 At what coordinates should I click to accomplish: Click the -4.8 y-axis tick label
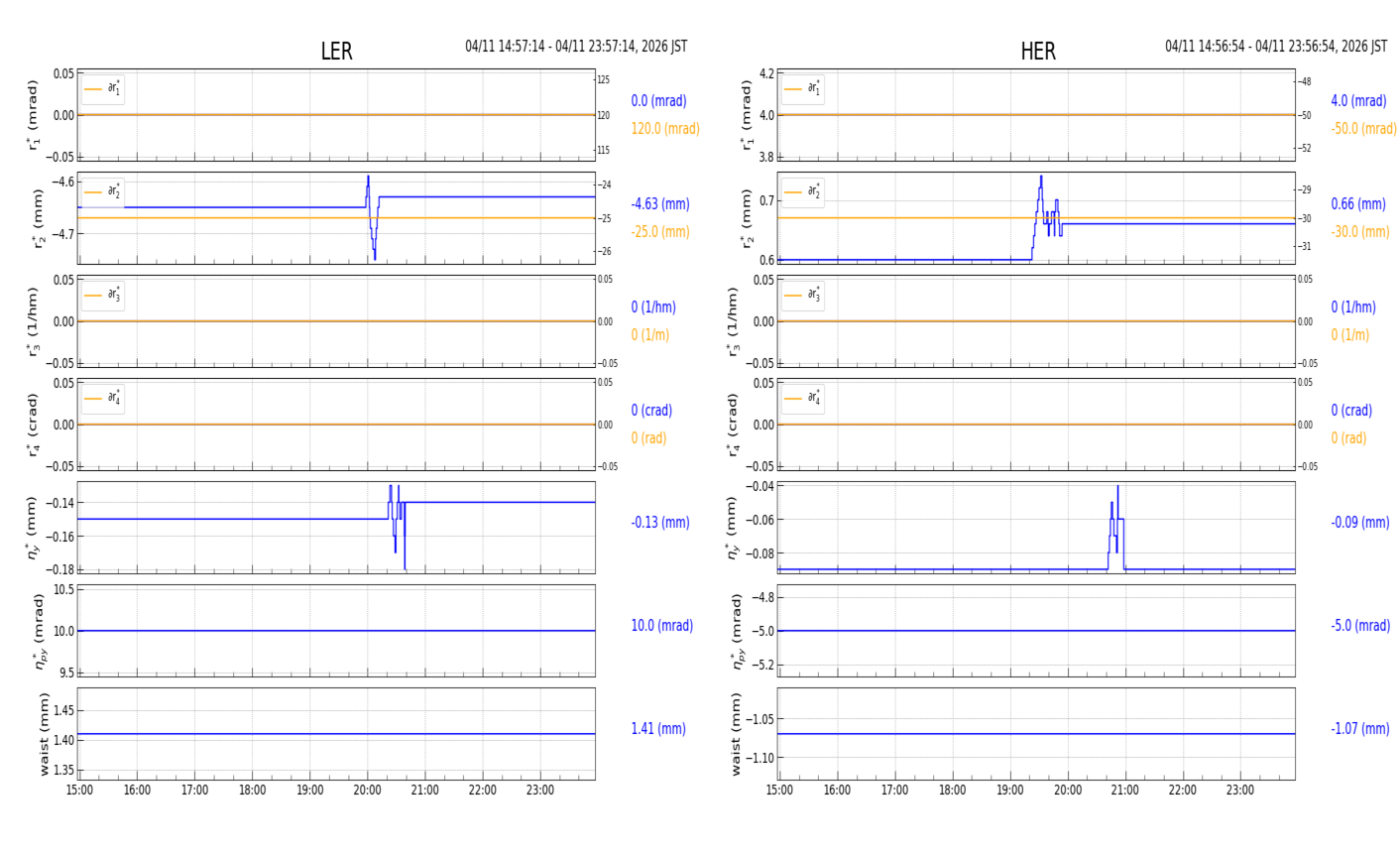point(762,597)
